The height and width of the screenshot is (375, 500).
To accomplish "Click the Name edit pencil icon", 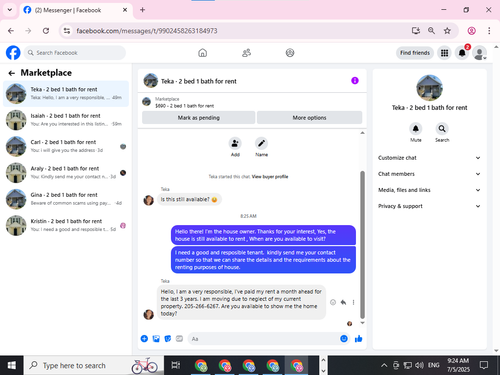I will click(261, 143).
